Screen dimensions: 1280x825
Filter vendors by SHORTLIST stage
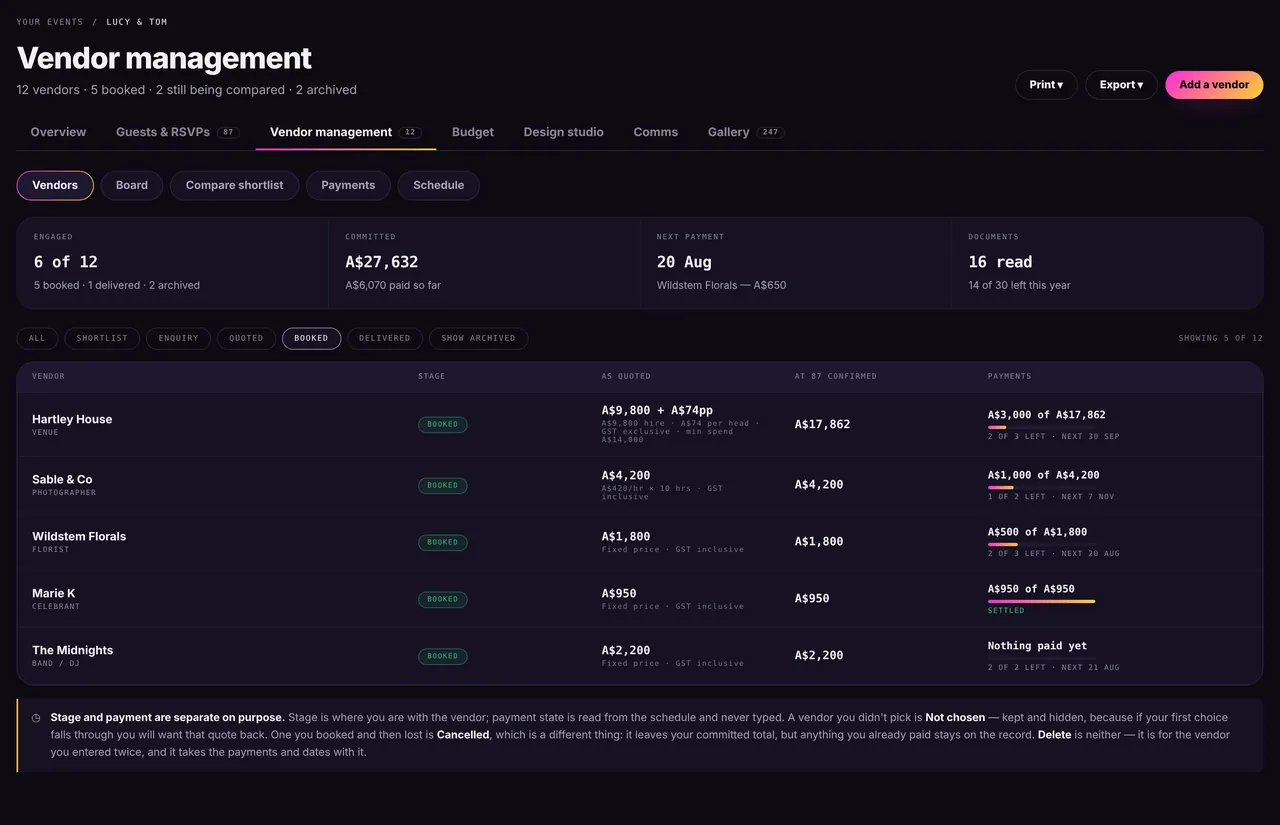point(103,338)
